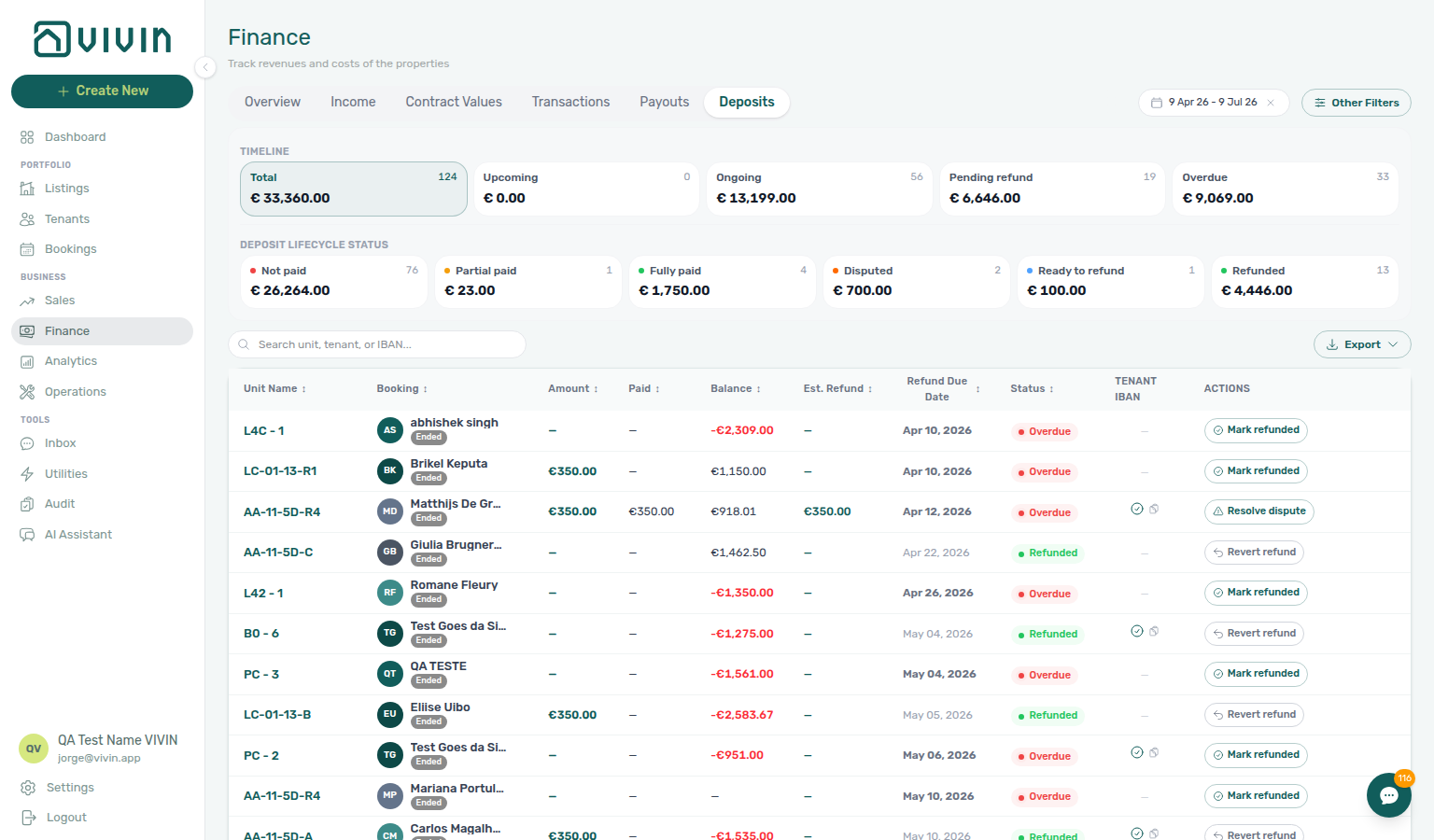This screenshot has height=840, width=1434.
Task: Mark refunded for L4C - 1
Action: (1256, 430)
